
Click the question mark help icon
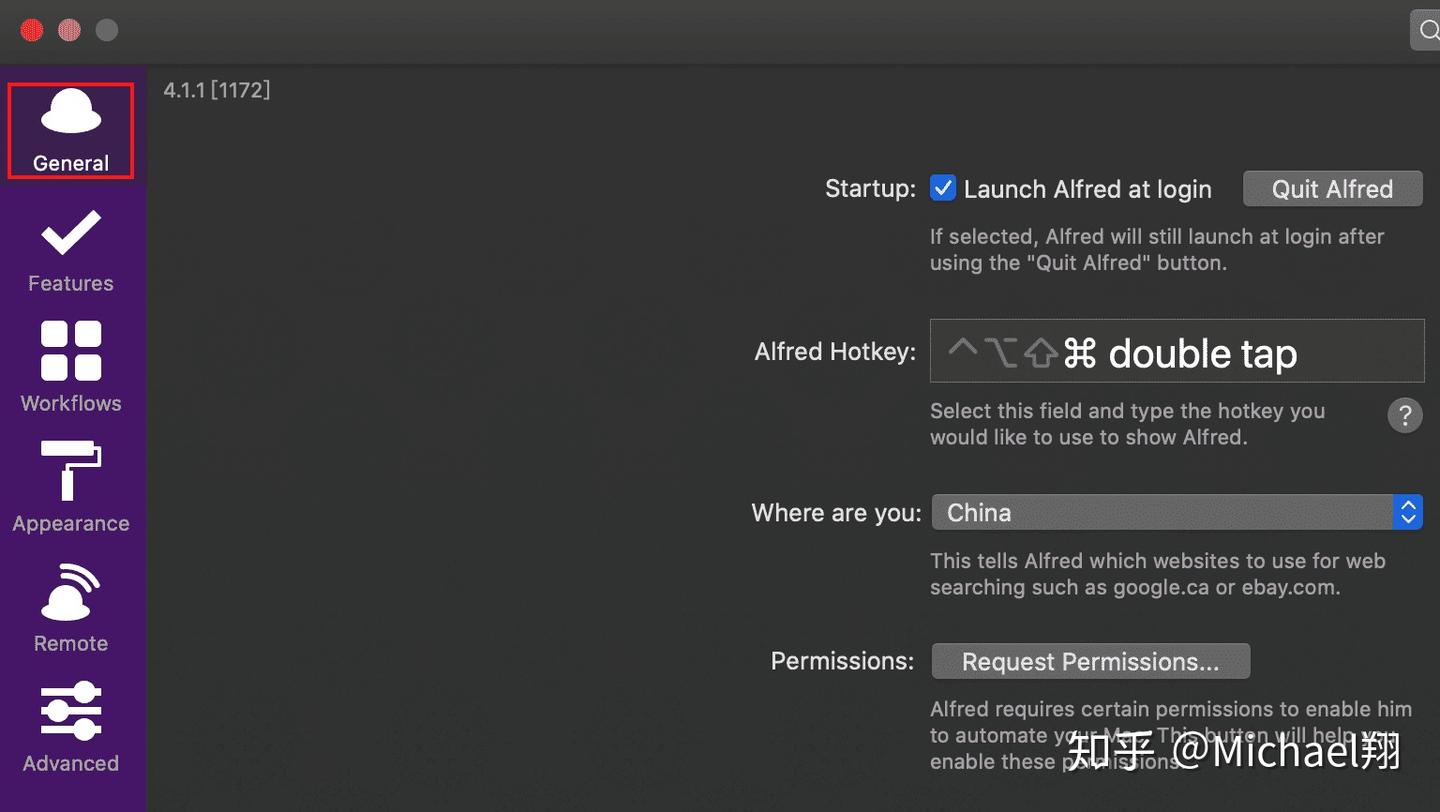[1405, 415]
